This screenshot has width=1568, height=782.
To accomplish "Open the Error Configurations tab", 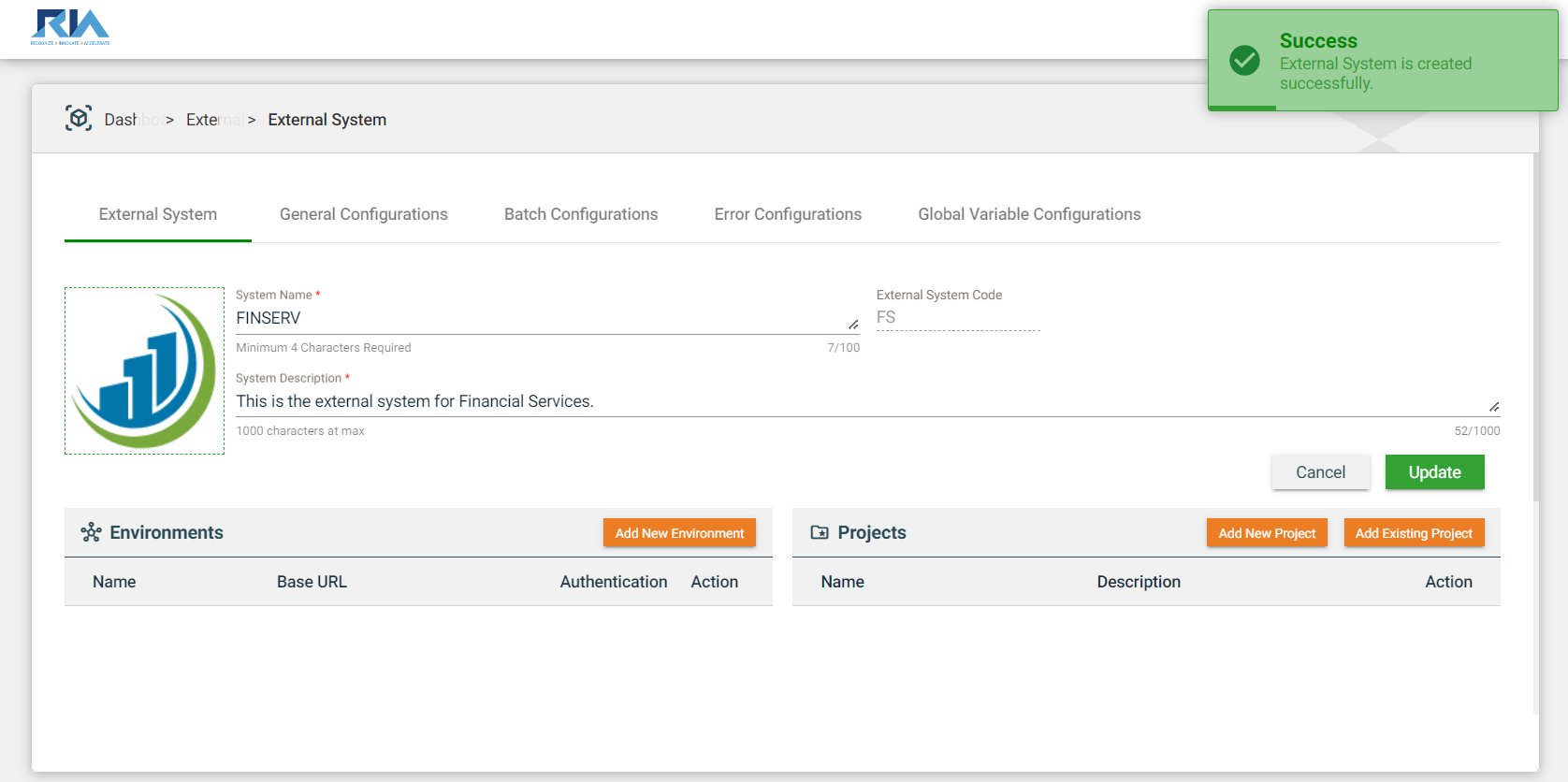I will coord(787,214).
